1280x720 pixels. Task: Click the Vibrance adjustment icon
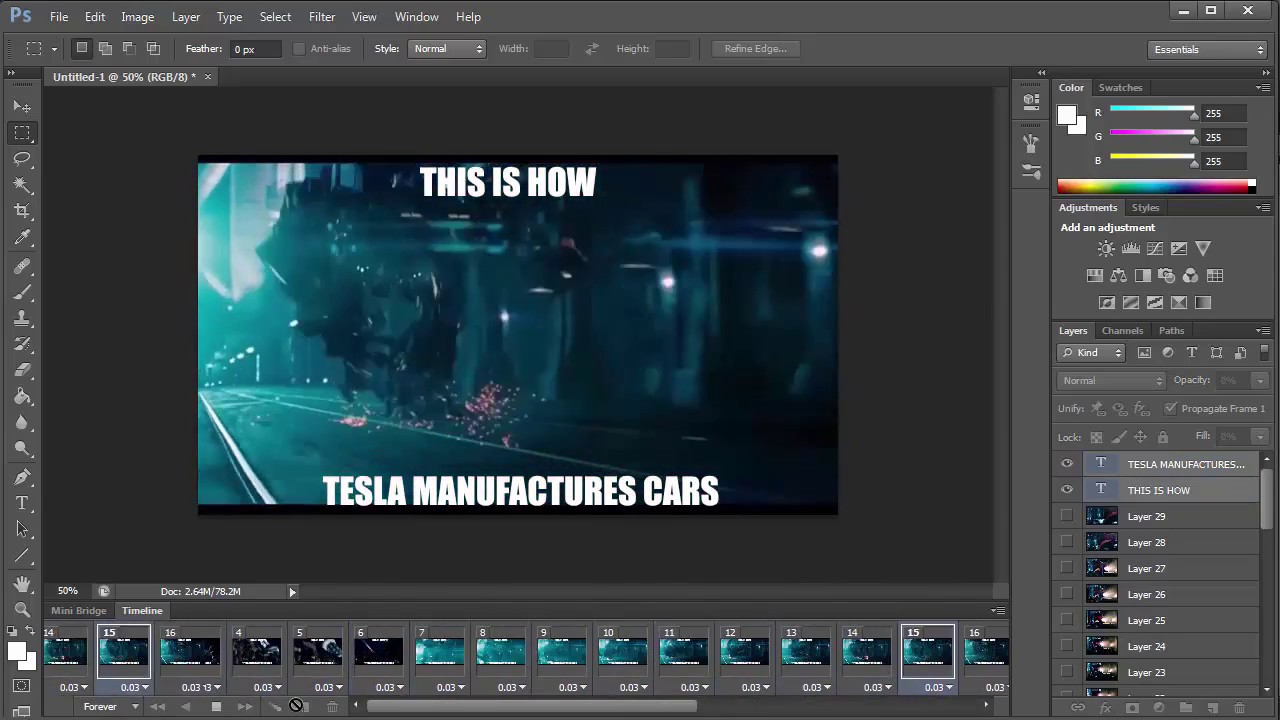pyautogui.click(x=1203, y=249)
